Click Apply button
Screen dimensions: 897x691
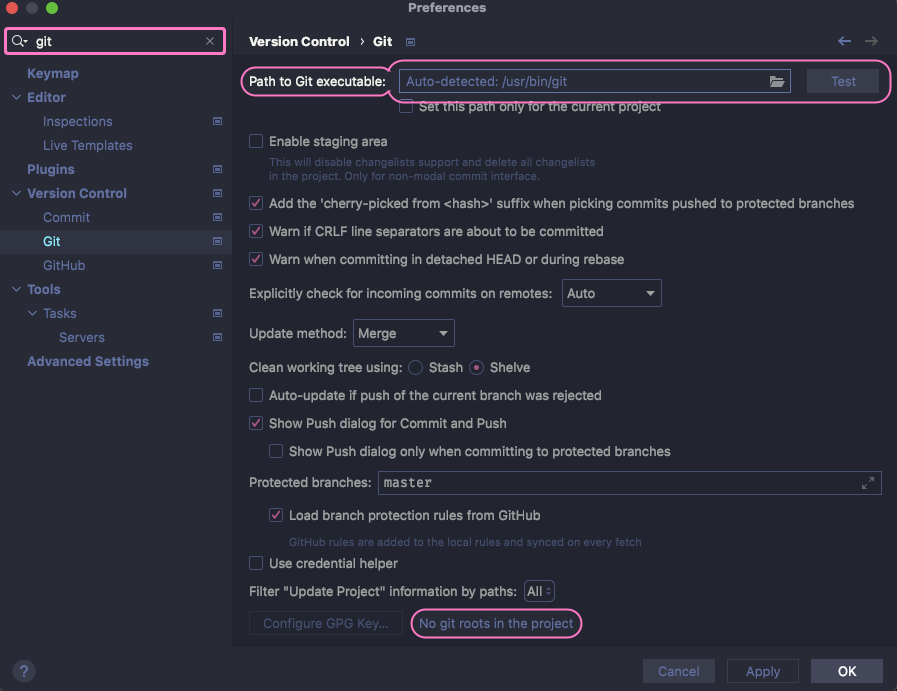point(763,671)
